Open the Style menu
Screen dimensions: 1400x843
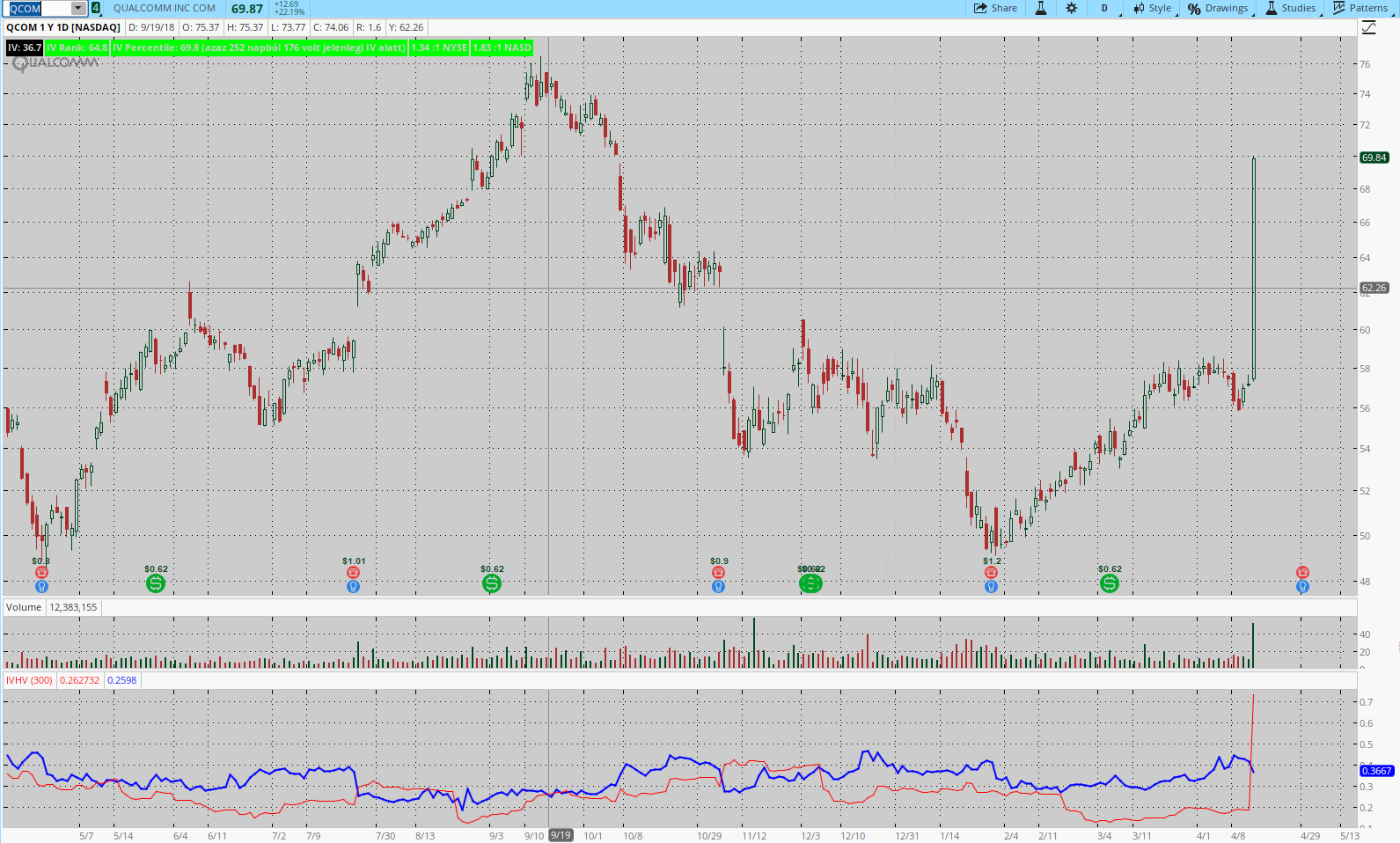(1153, 8)
